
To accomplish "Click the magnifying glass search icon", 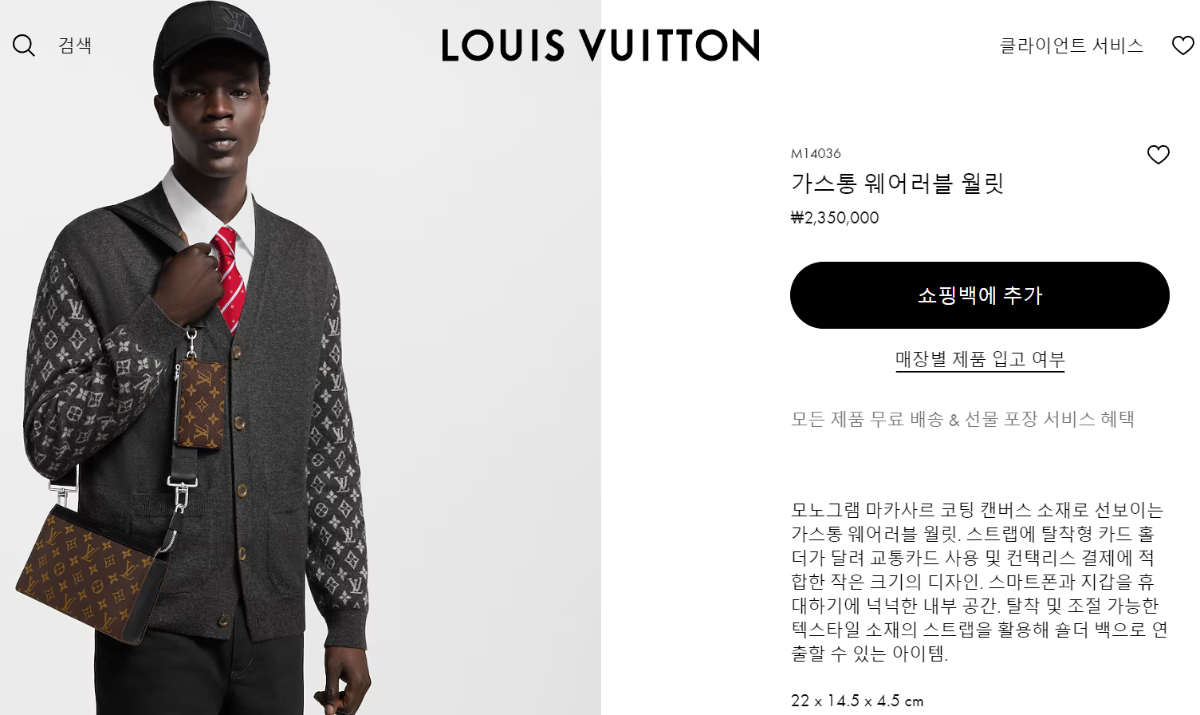I will [x=24, y=45].
